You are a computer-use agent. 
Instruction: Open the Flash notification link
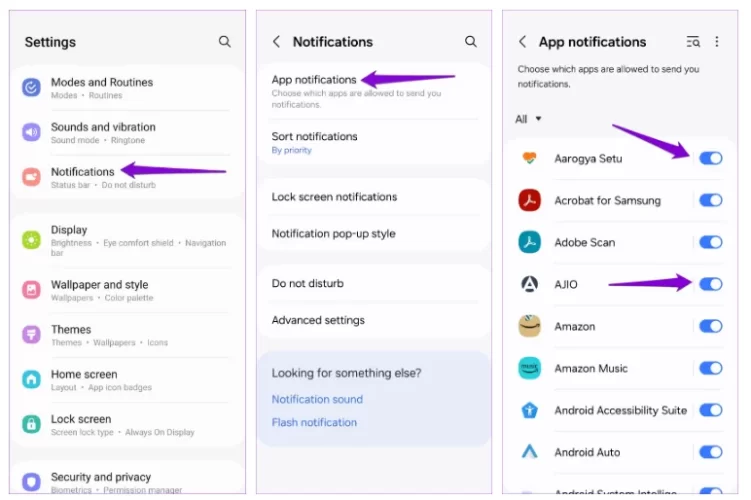pyautogui.click(x=314, y=422)
